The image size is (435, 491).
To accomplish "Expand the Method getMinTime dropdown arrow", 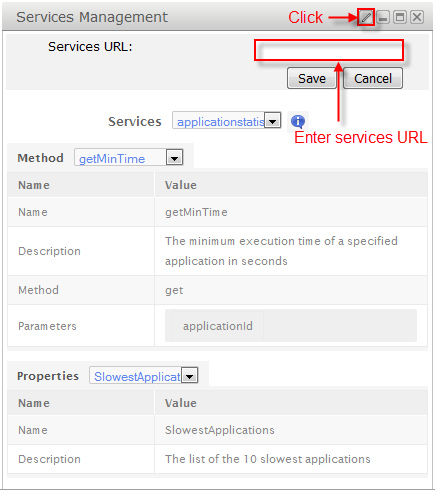I will click(x=175, y=158).
